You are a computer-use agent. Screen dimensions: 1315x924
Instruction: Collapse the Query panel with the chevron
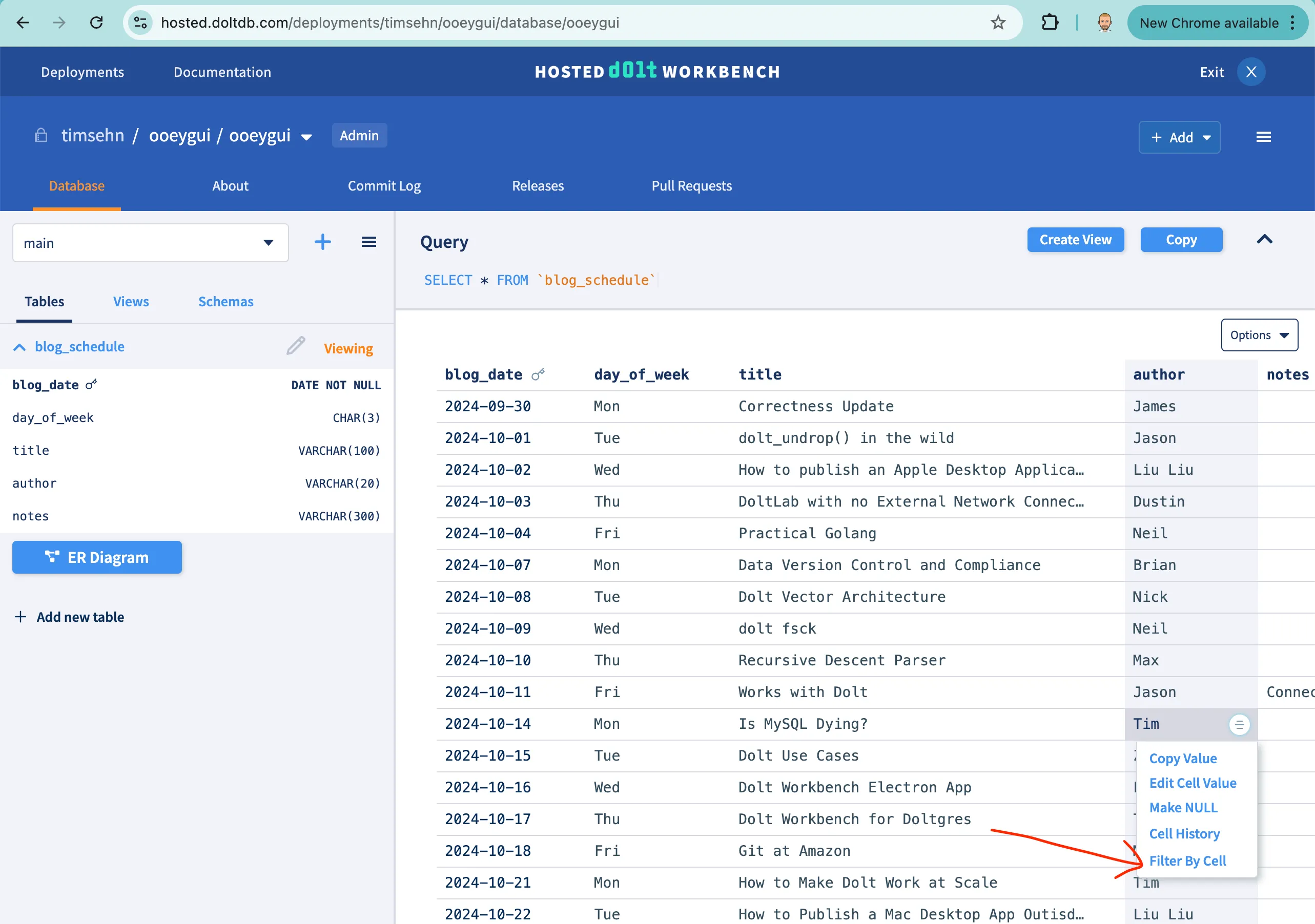click(x=1264, y=240)
